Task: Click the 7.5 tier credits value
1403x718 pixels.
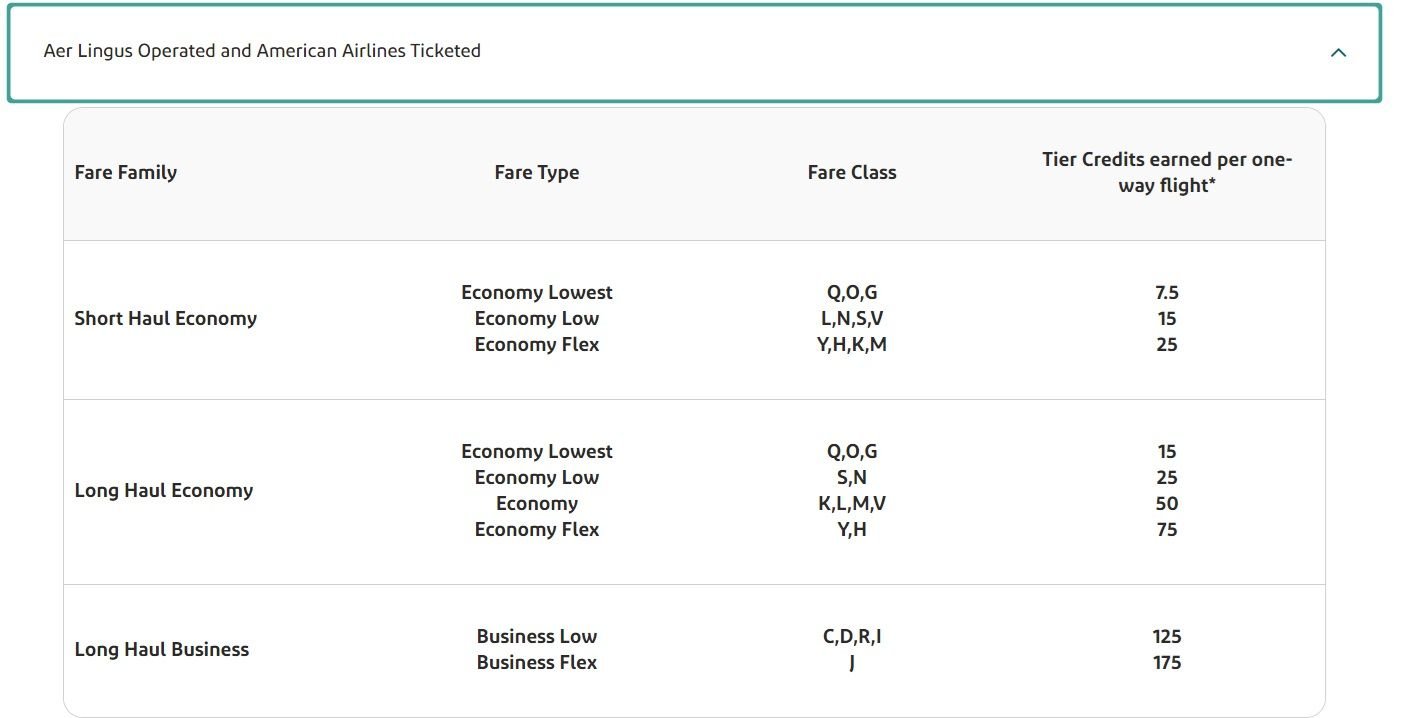Action: click(x=1166, y=292)
